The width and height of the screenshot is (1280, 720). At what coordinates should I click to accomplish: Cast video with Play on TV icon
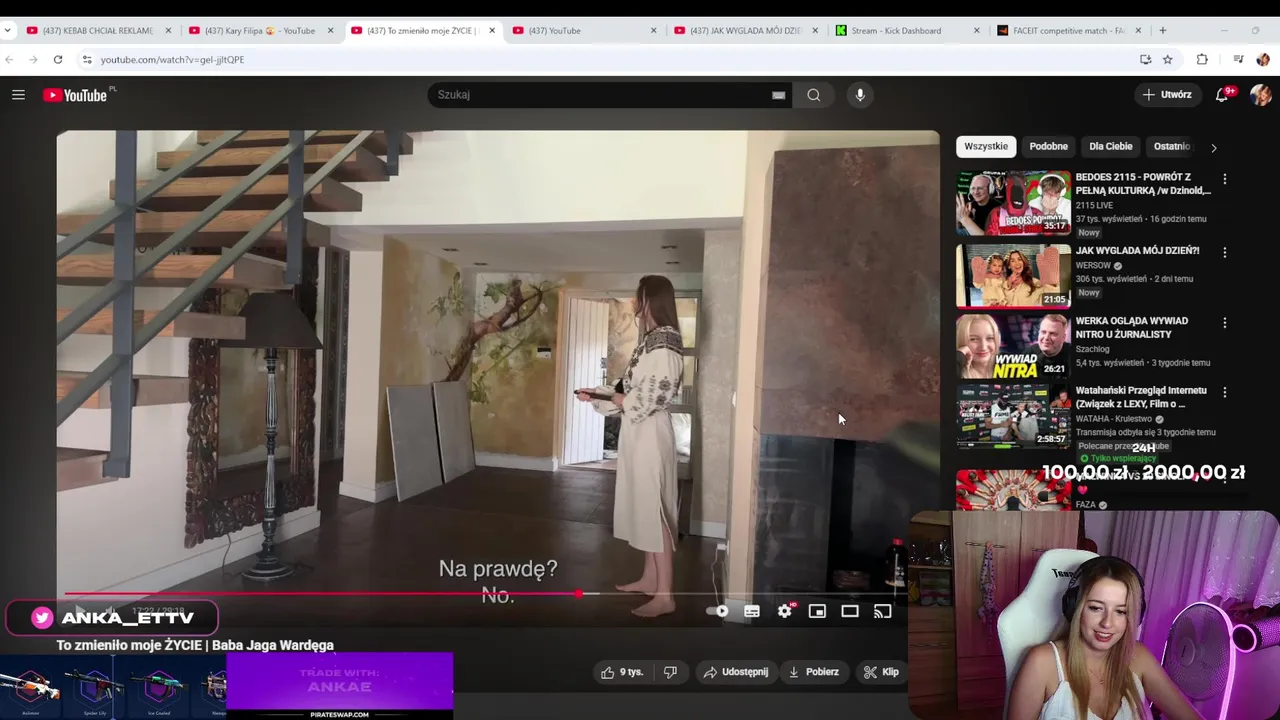click(882, 611)
